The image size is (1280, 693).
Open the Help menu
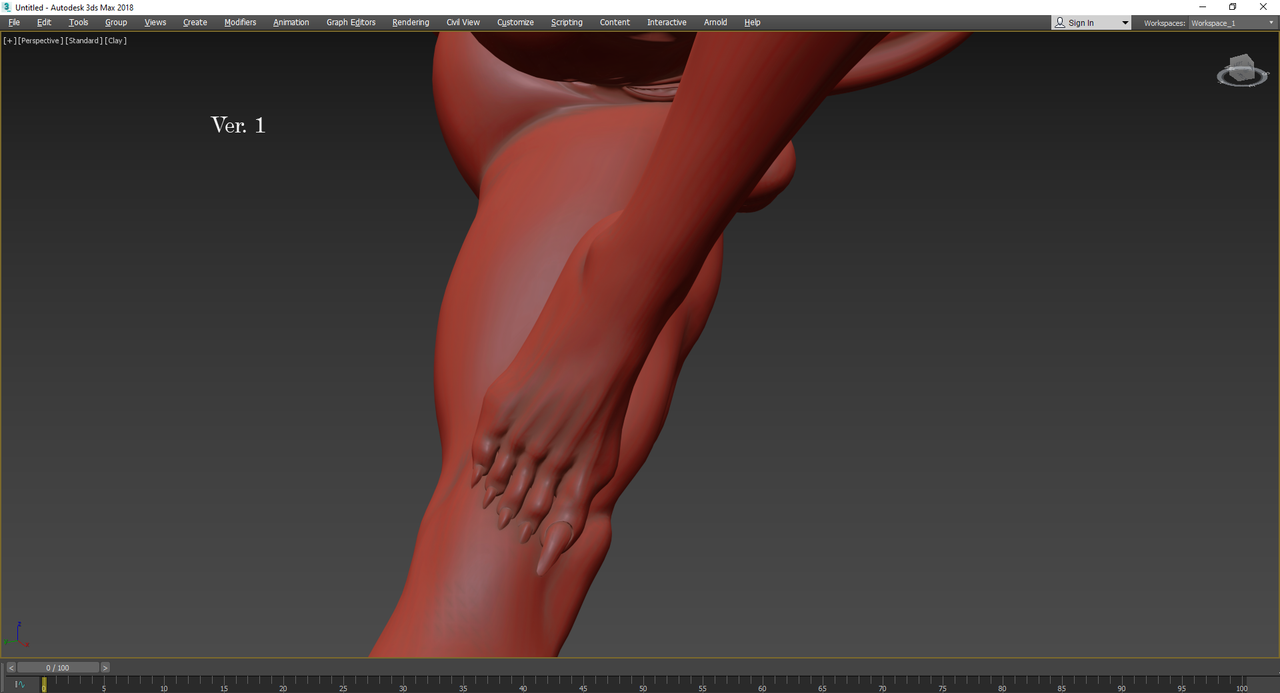pyautogui.click(x=752, y=22)
